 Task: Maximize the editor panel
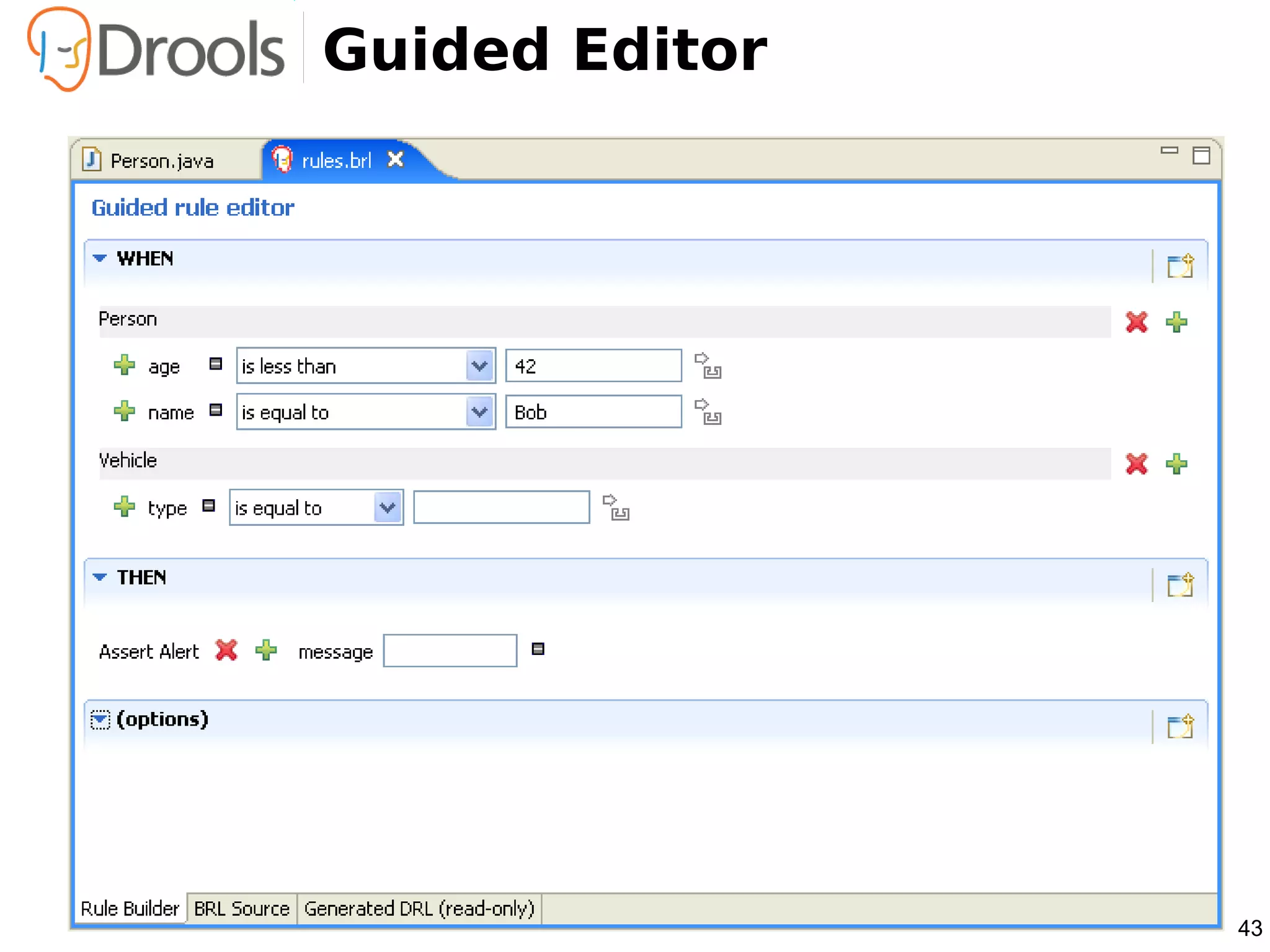pos(1201,155)
